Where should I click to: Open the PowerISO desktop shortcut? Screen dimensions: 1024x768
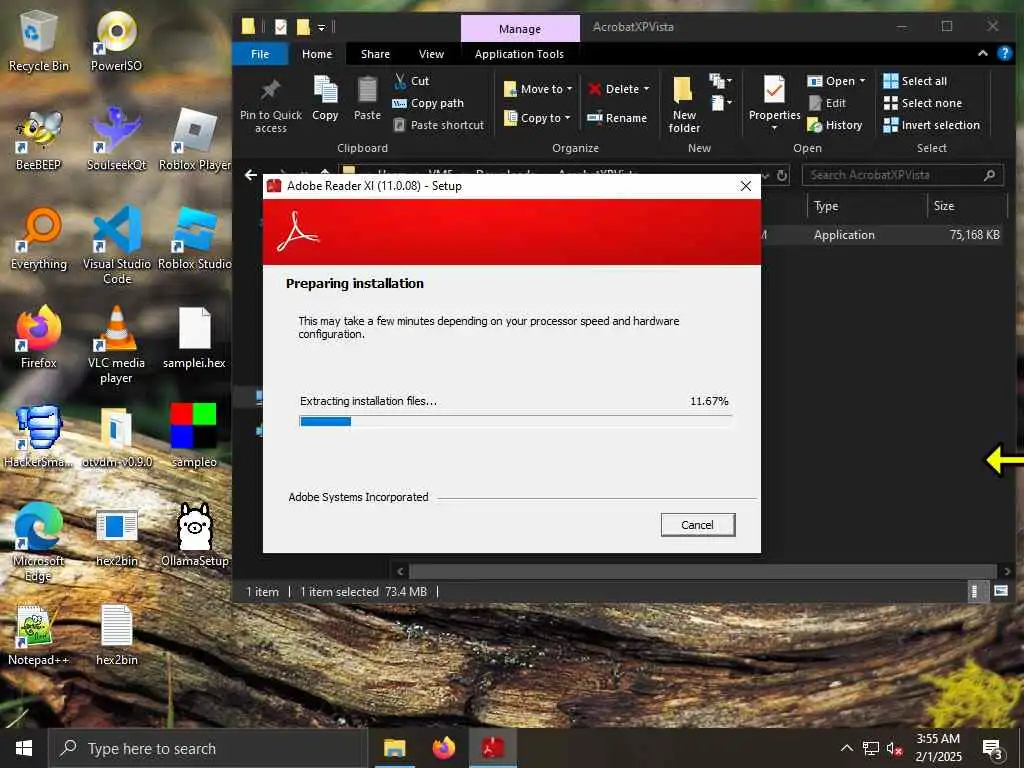[x=116, y=42]
